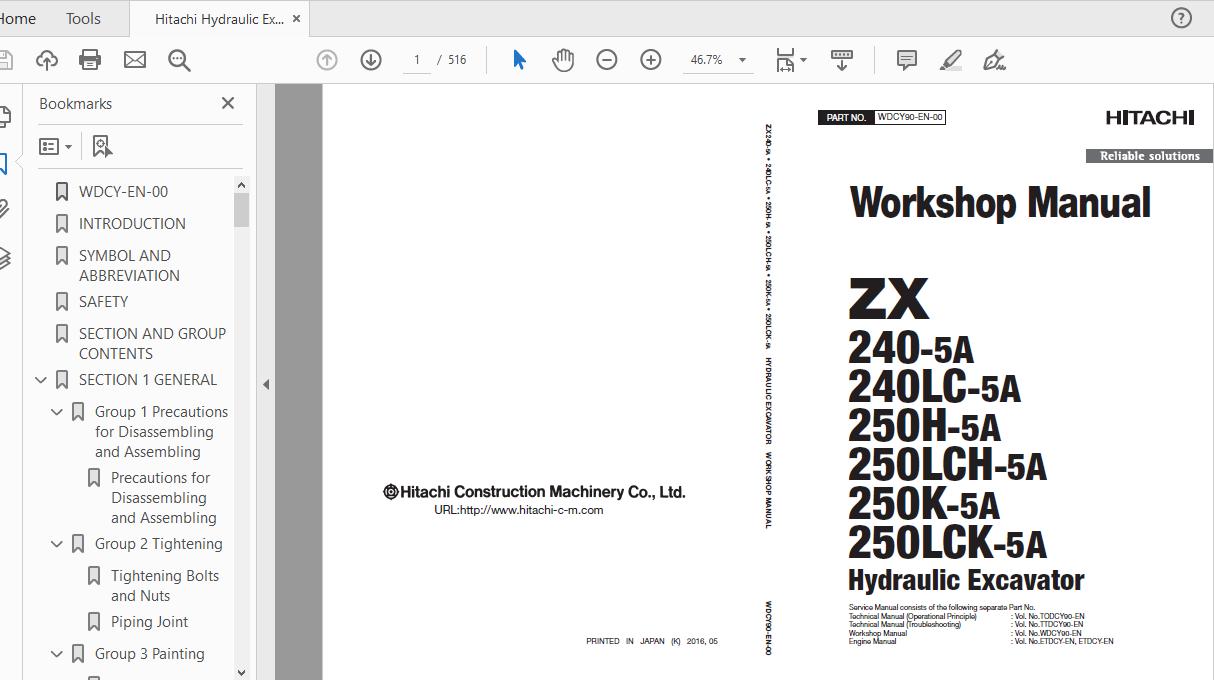1214x680 pixels.
Task: Open the find text search tool
Action: [179, 60]
